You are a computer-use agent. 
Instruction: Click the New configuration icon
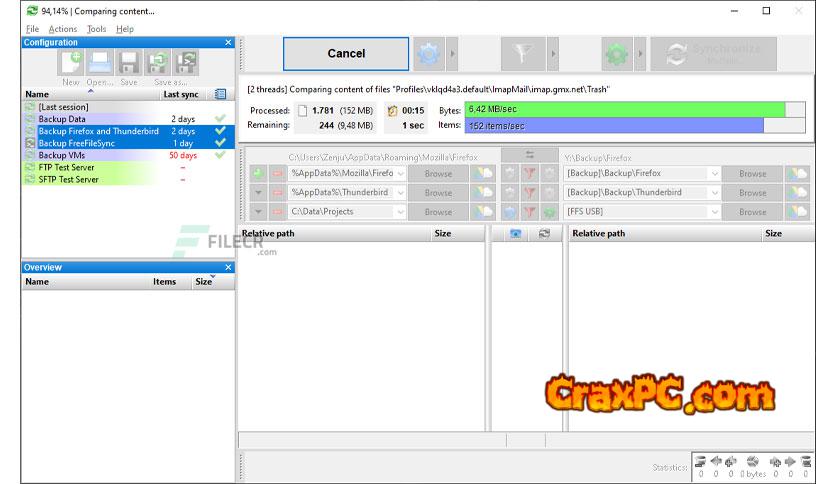click(70, 63)
